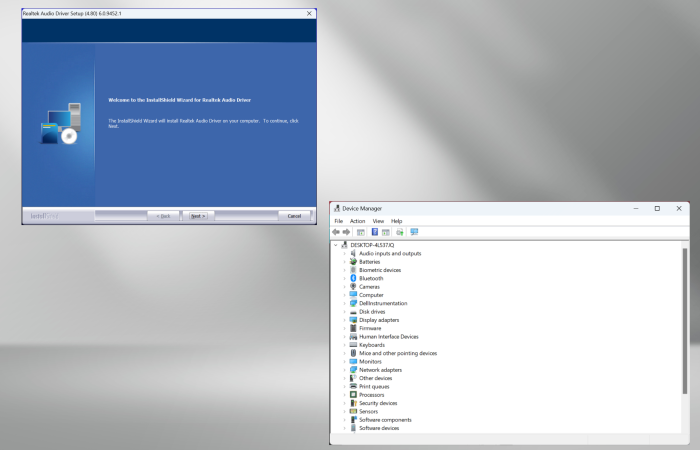This screenshot has height=450, width=700.
Task: Select the blue Bluetooth icon
Action: click(x=353, y=278)
